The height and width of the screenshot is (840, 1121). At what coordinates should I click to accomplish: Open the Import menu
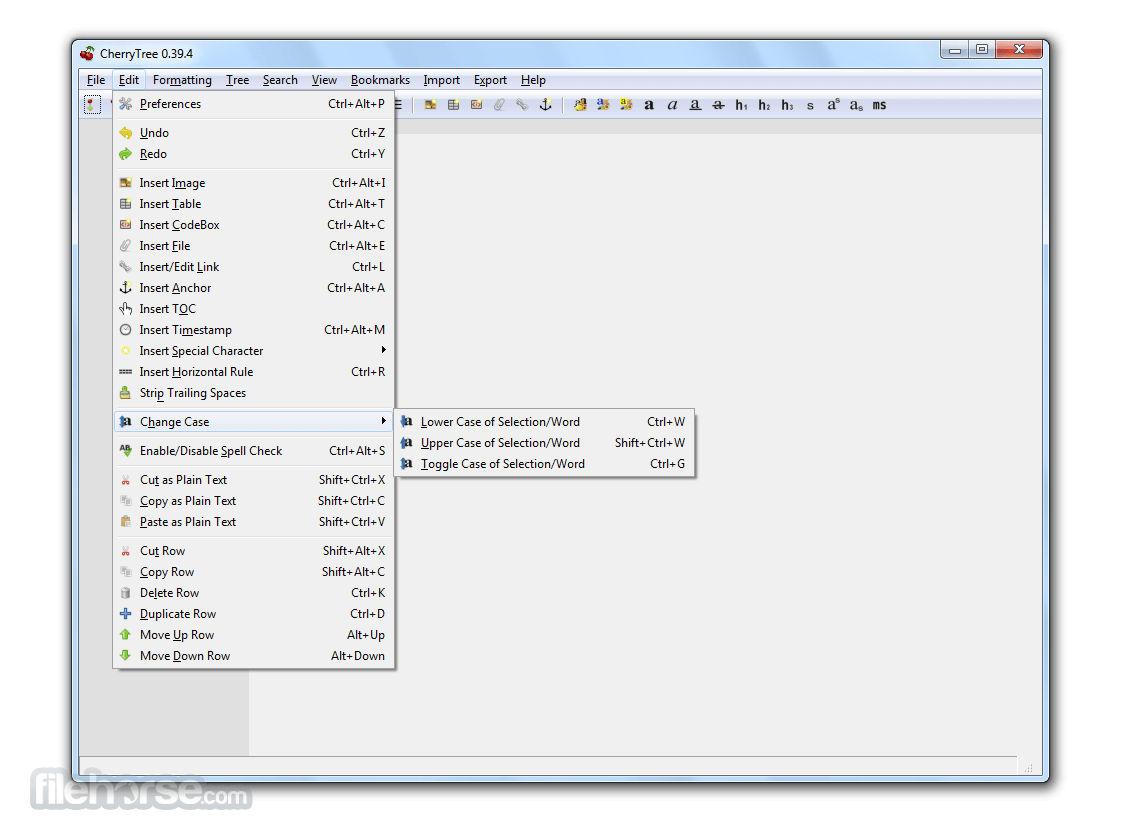tap(441, 80)
